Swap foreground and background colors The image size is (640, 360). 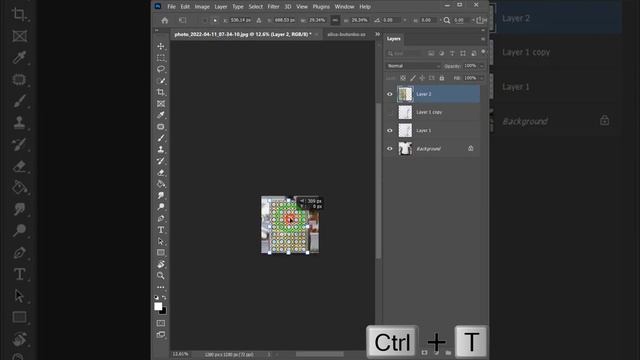164,298
